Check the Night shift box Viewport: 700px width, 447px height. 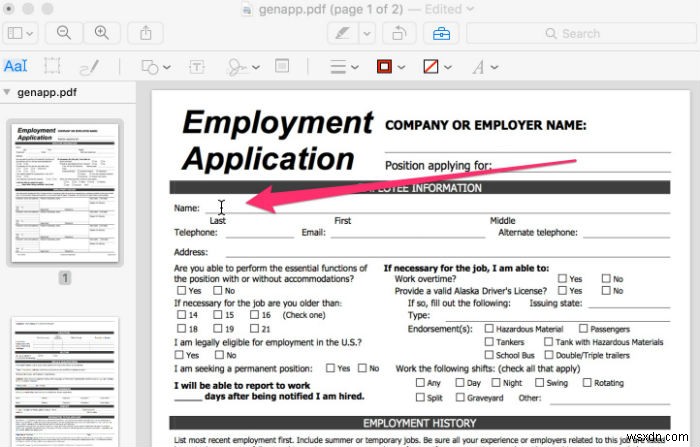click(x=496, y=382)
